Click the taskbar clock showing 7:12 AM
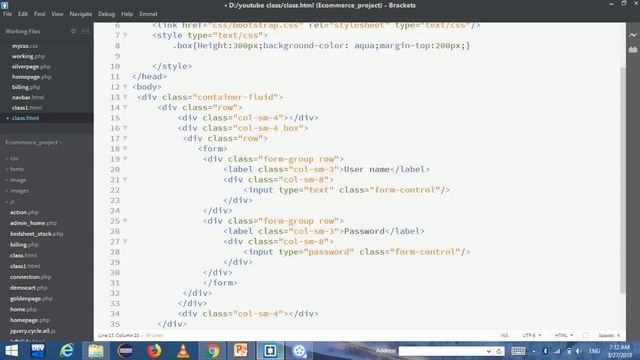The height and width of the screenshot is (360, 640). pyautogui.click(x=619, y=347)
